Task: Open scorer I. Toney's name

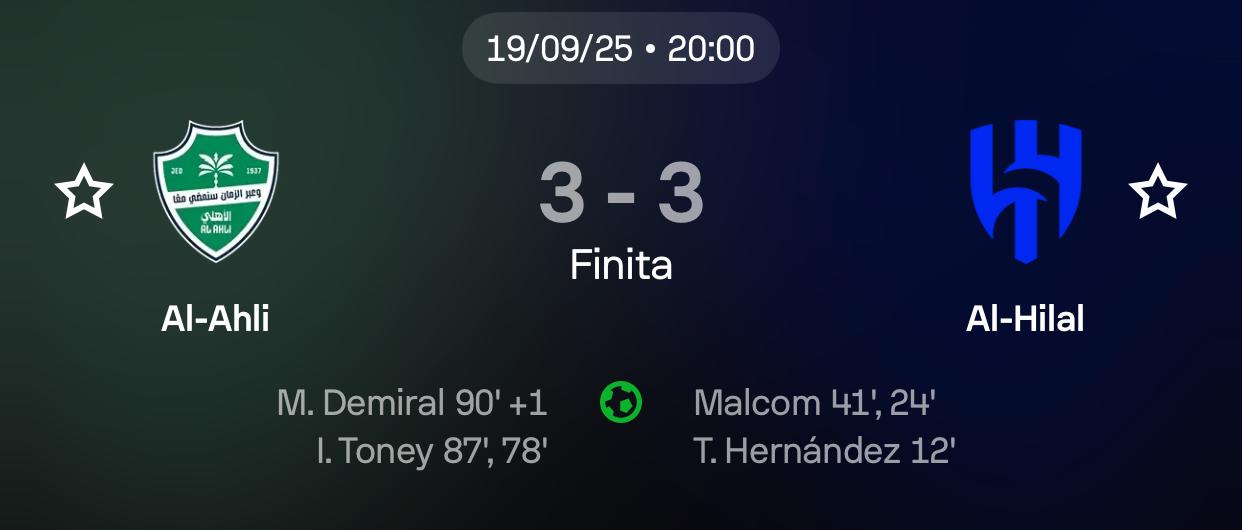Action: pos(374,451)
